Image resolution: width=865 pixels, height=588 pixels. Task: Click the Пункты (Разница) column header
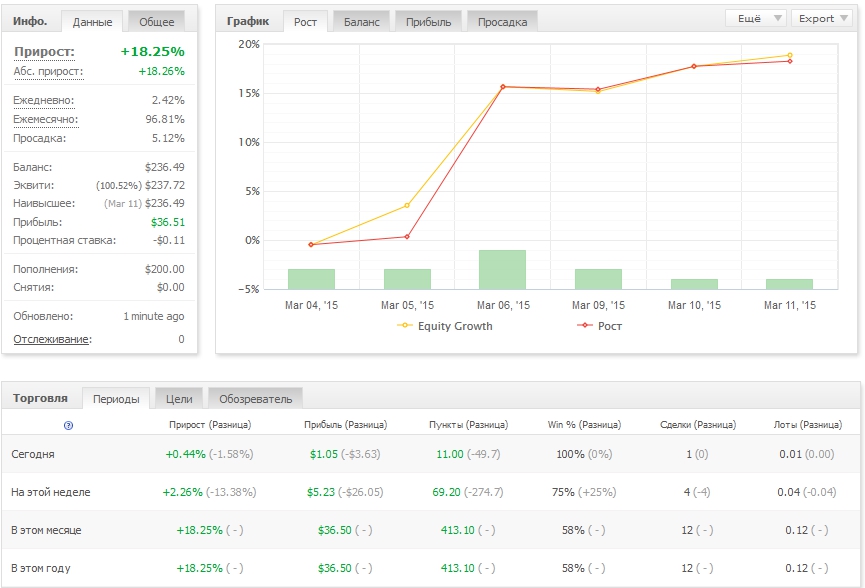pos(468,425)
